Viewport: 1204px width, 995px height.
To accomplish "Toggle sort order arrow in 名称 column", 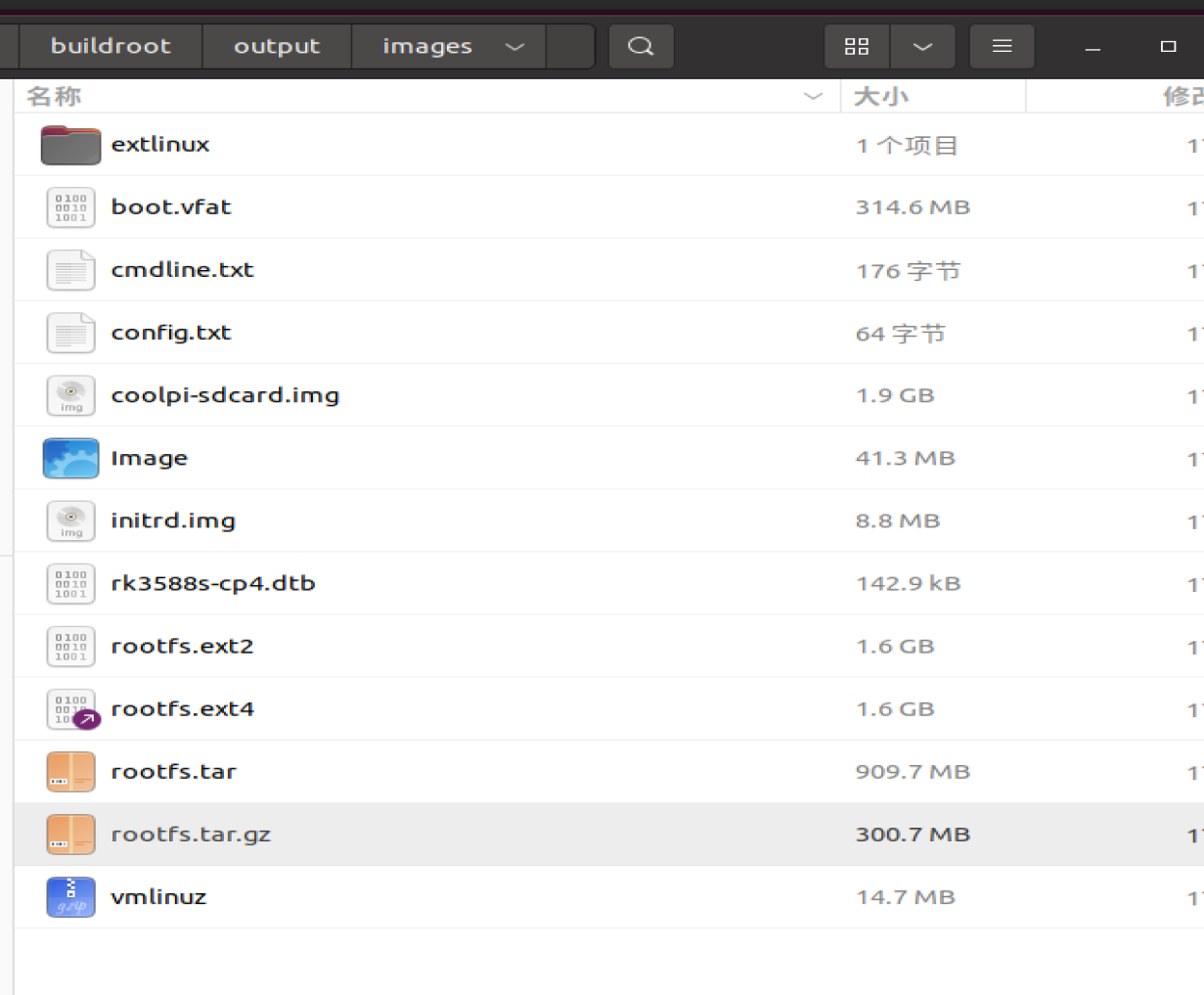I will coord(813,96).
